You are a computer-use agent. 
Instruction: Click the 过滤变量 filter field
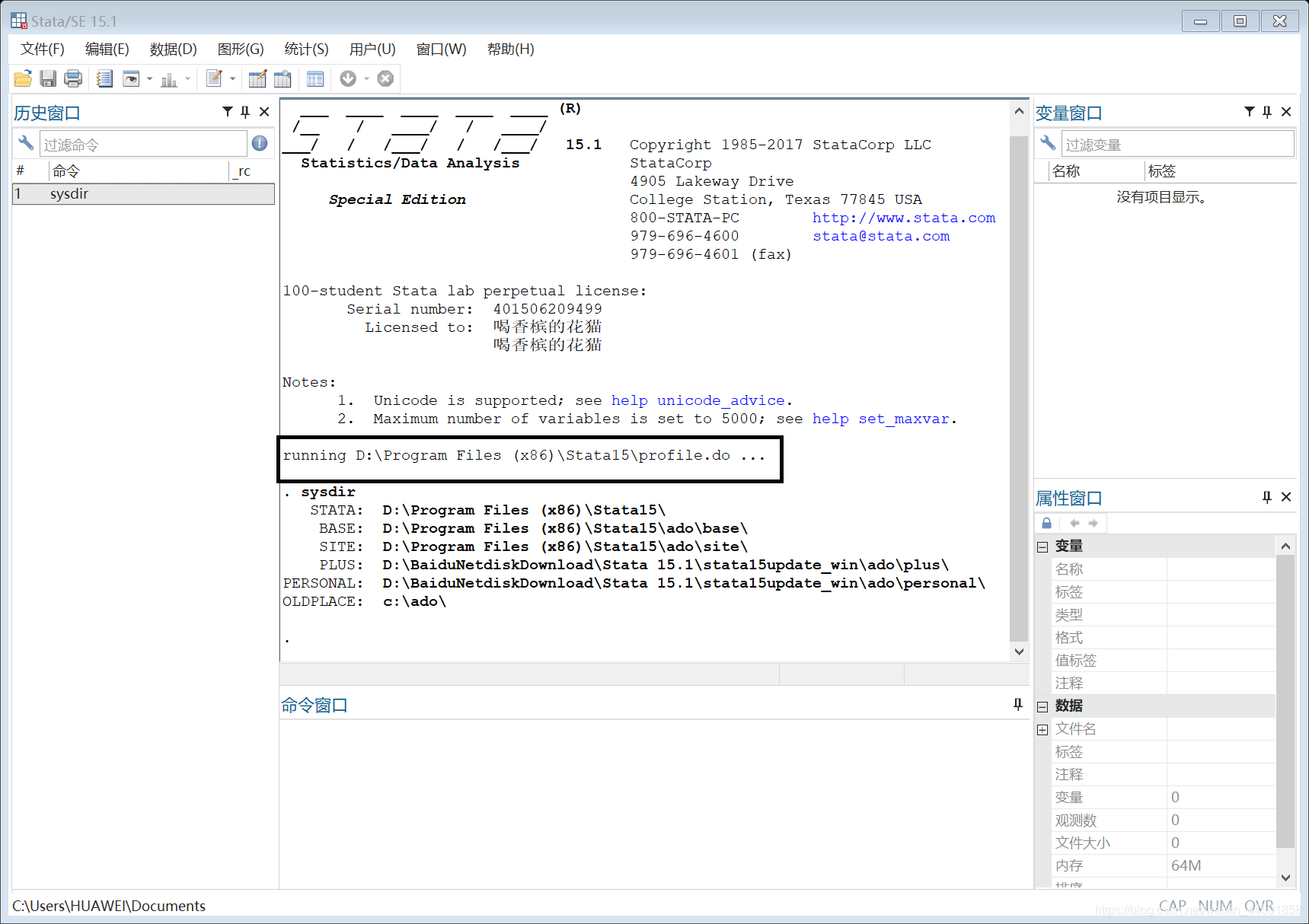click(x=1177, y=144)
